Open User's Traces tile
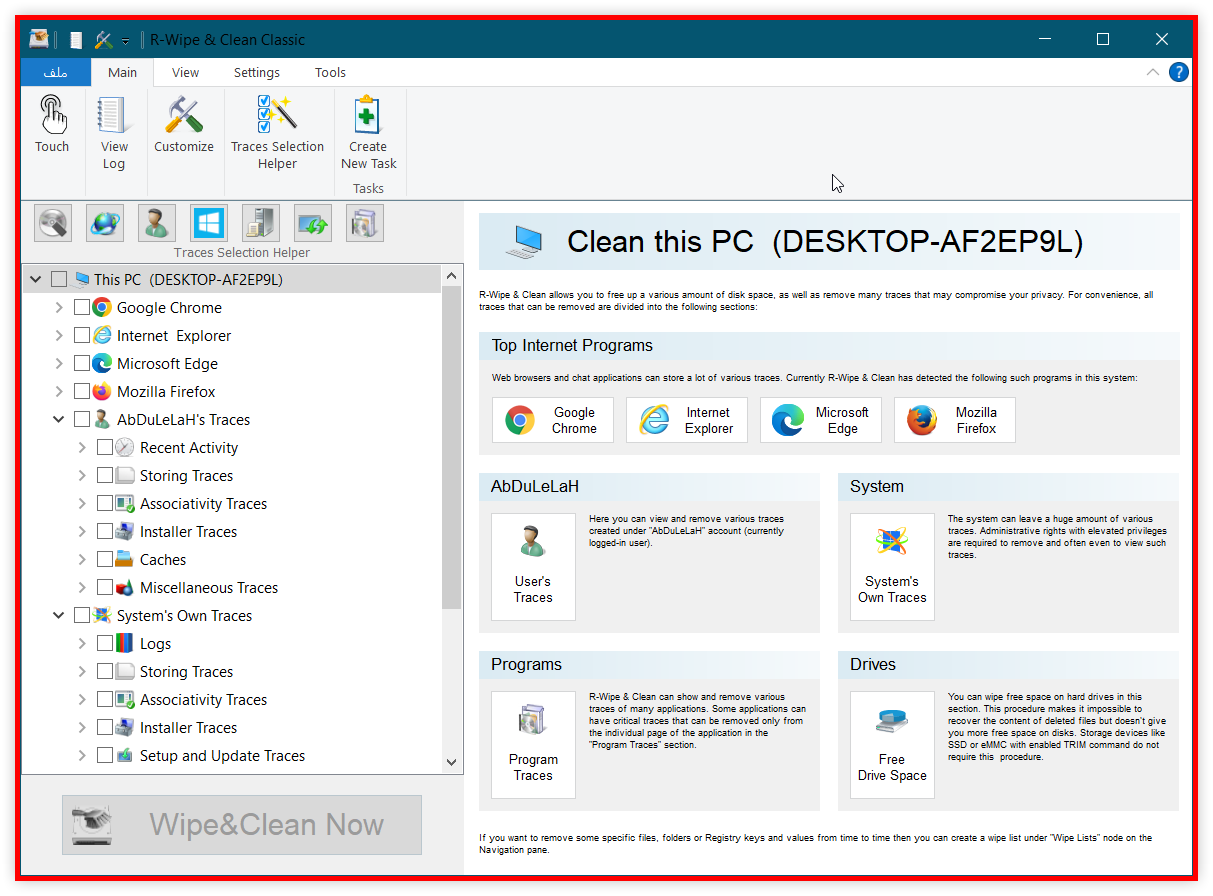The width and height of the screenshot is (1213, 896). tap(533, 567)
